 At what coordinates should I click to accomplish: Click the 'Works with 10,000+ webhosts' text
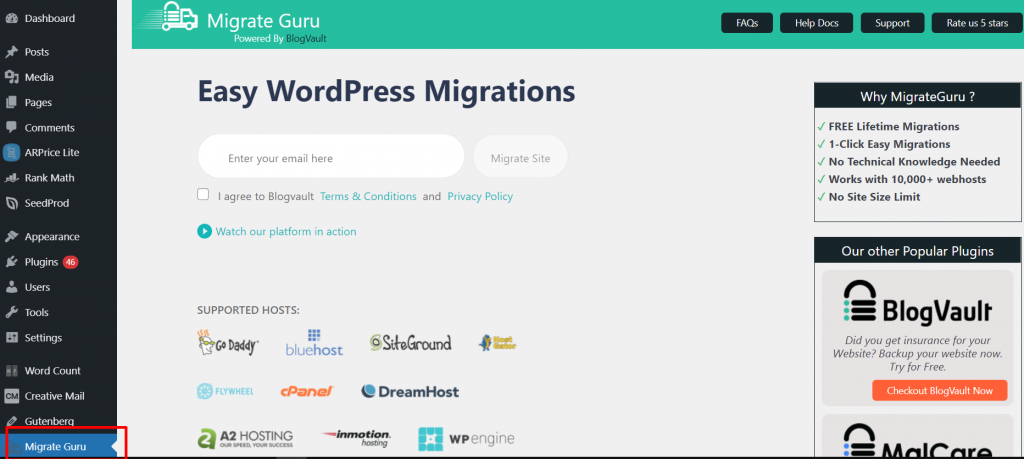(x=908, y=179)
